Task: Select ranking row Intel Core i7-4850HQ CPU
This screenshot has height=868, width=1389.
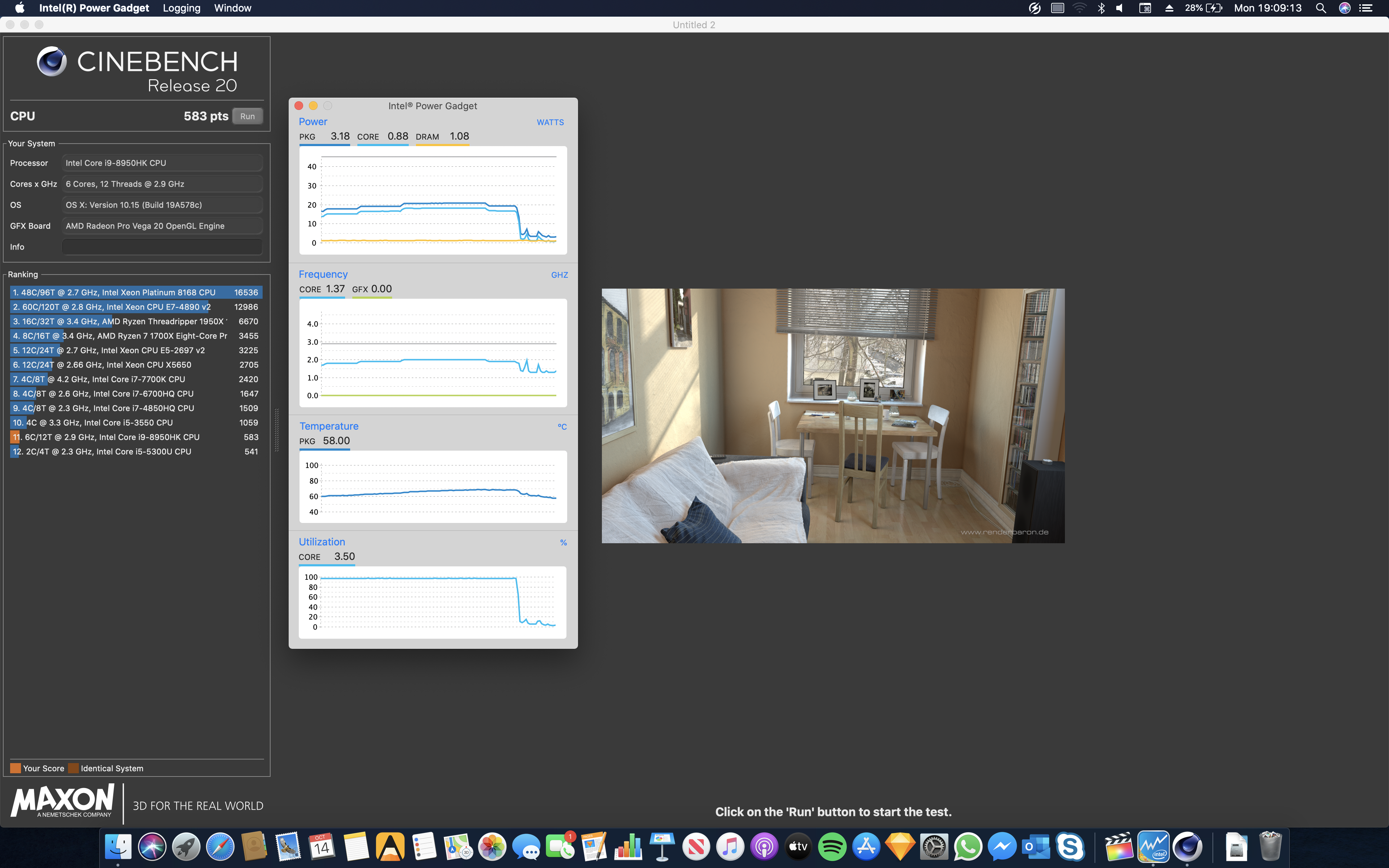Action: (136, 408)
